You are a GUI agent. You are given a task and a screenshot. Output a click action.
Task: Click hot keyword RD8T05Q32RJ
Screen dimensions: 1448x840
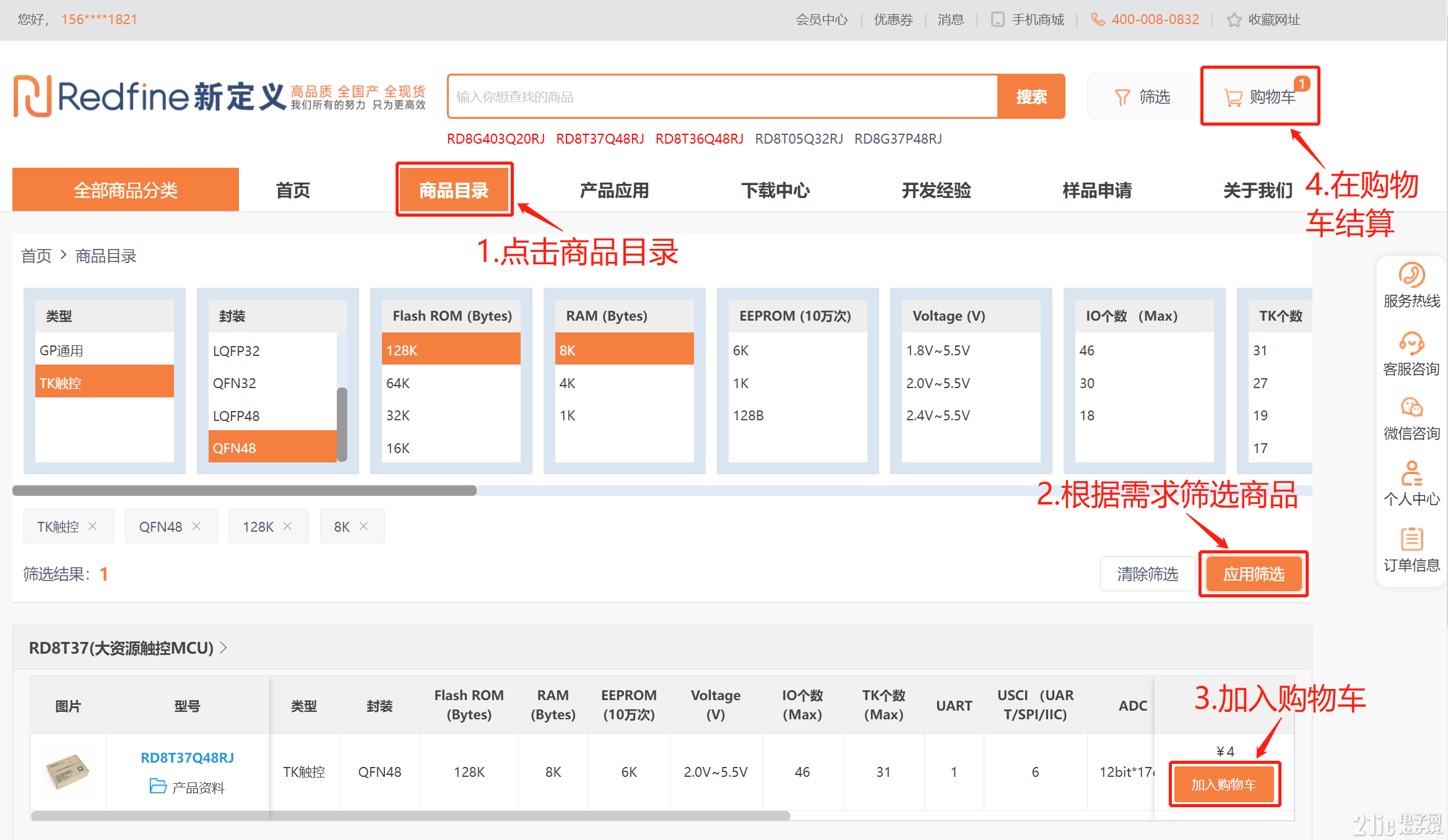pos(799,139)
